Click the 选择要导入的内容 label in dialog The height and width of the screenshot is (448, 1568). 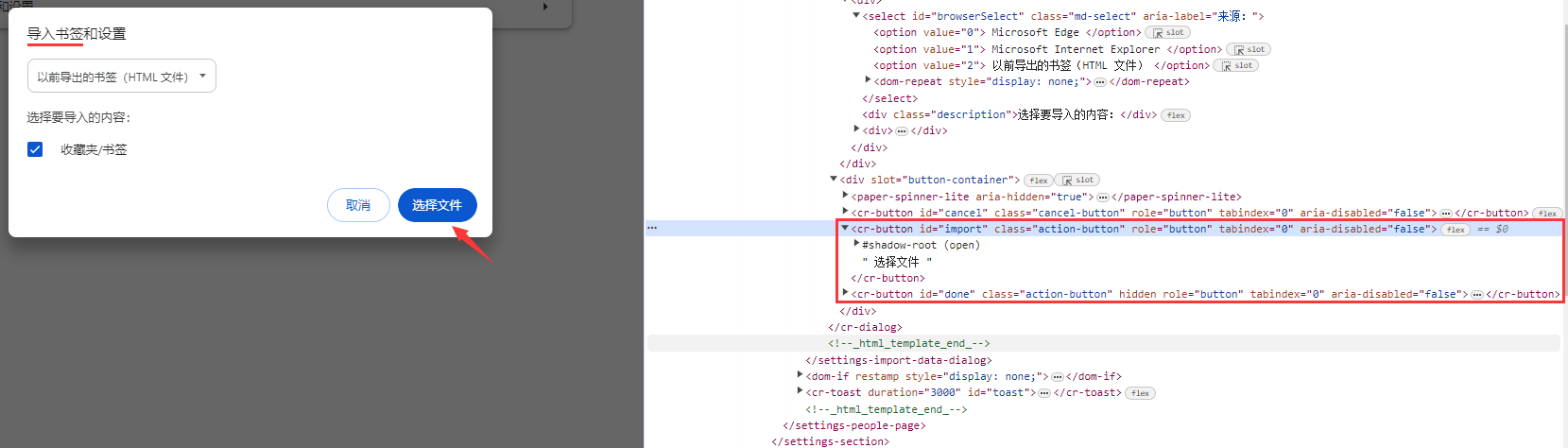tap(78, 117)
